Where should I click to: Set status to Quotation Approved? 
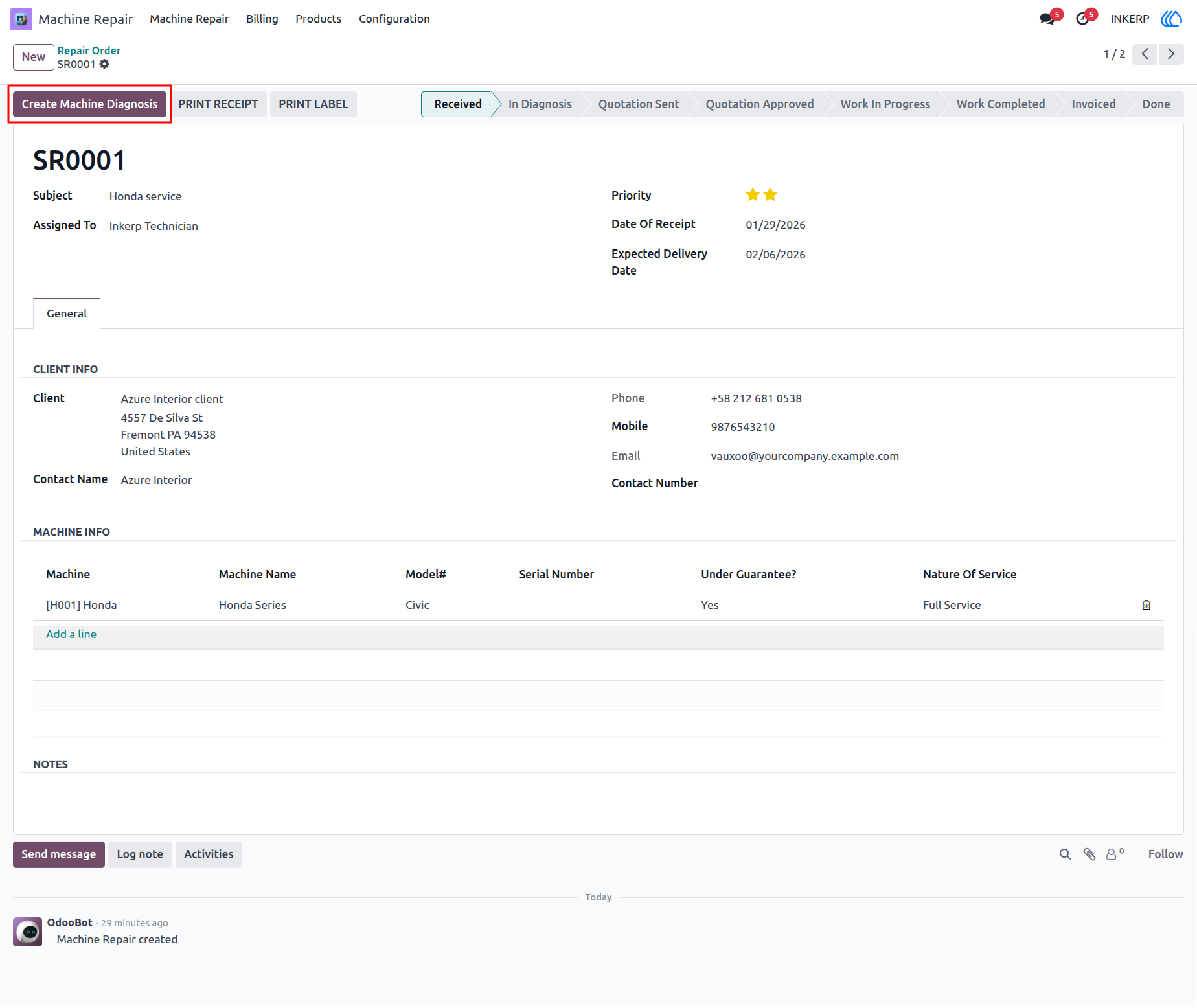(760, 104)
